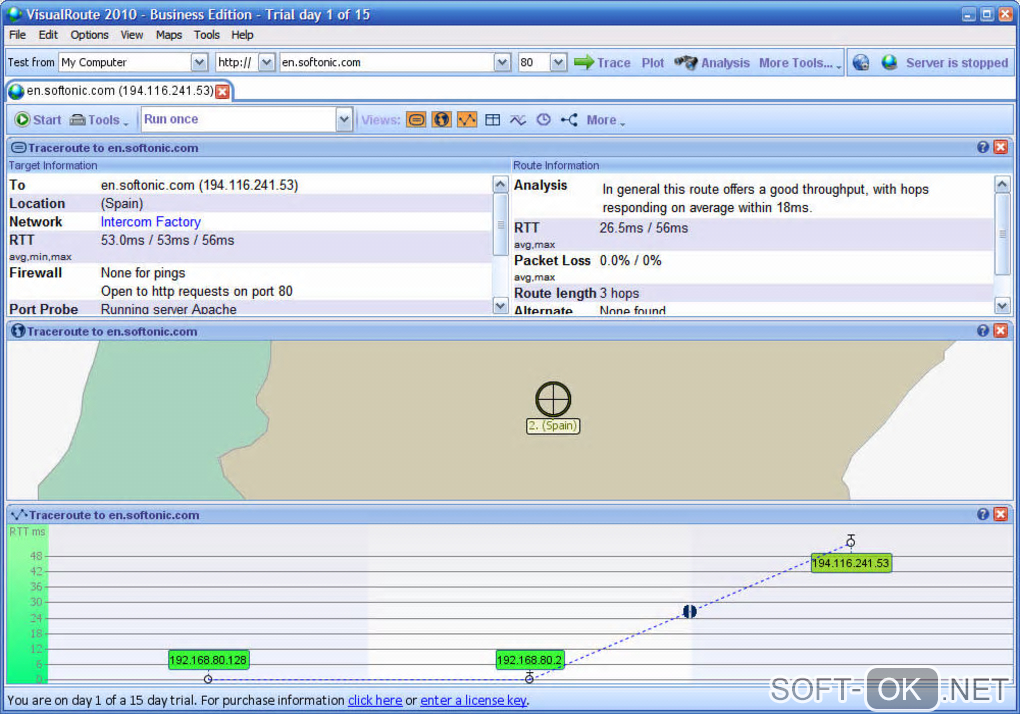Select the map globe view icon
Viewport: 1020px width, 714px height.
[x=441, y=120]
